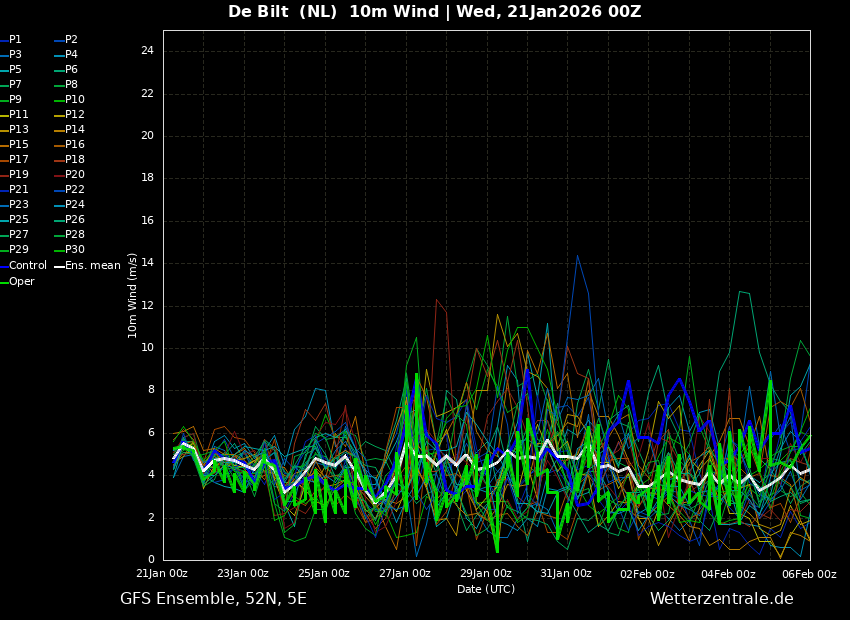
Task: Click the P30 legend entry
Action: coord(75,250)
